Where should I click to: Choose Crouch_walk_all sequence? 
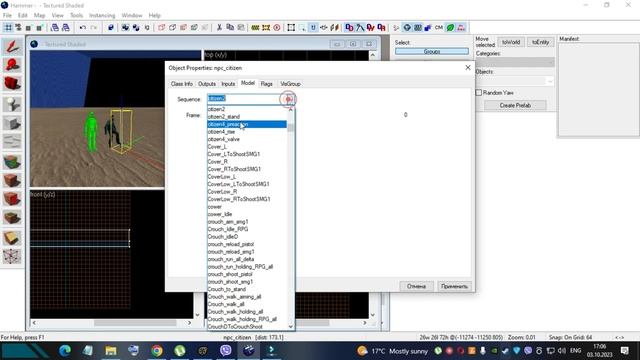[x=247, y=304]
